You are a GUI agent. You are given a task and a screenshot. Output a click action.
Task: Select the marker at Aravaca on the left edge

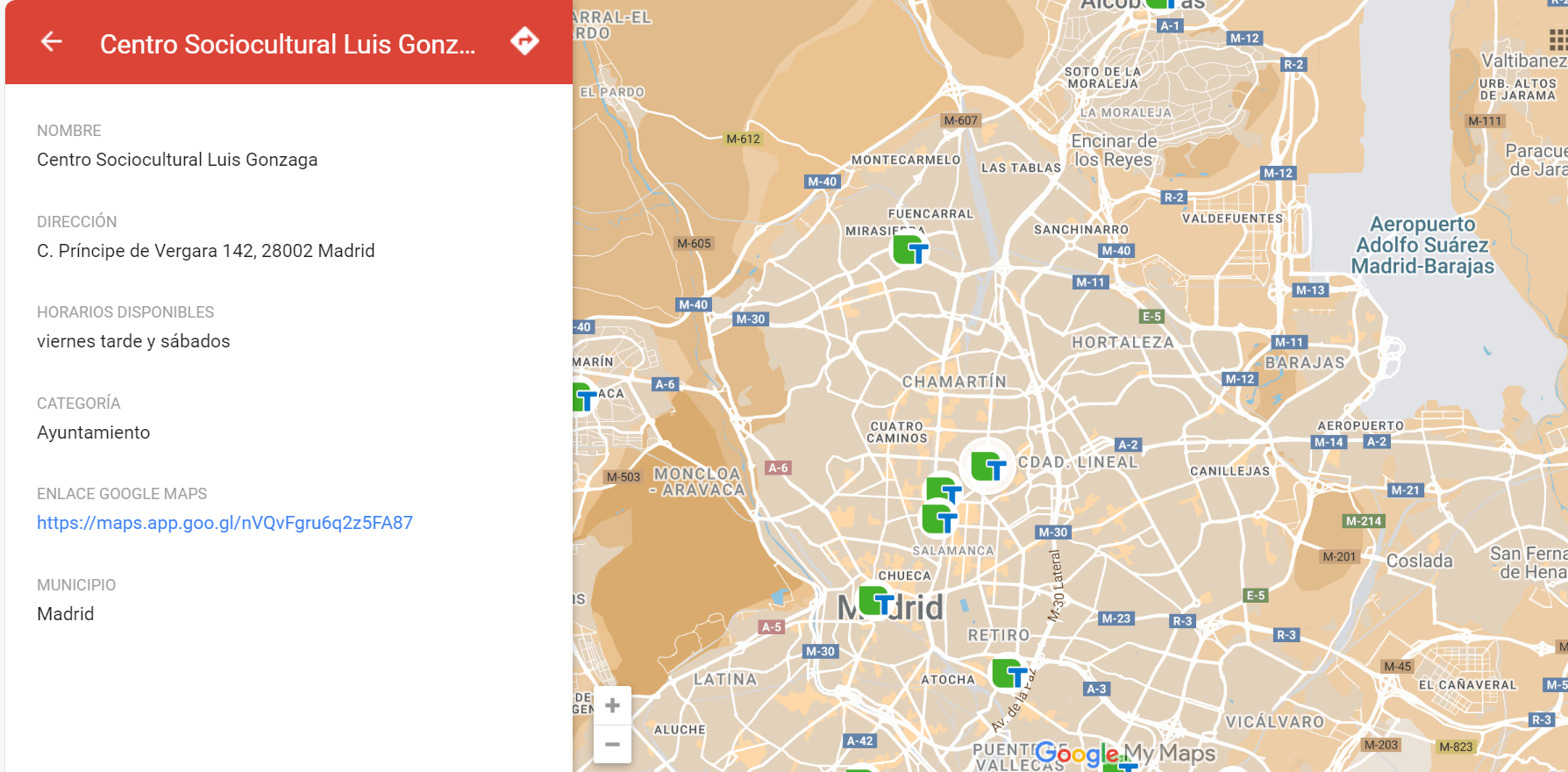click(x=583, y=397)
